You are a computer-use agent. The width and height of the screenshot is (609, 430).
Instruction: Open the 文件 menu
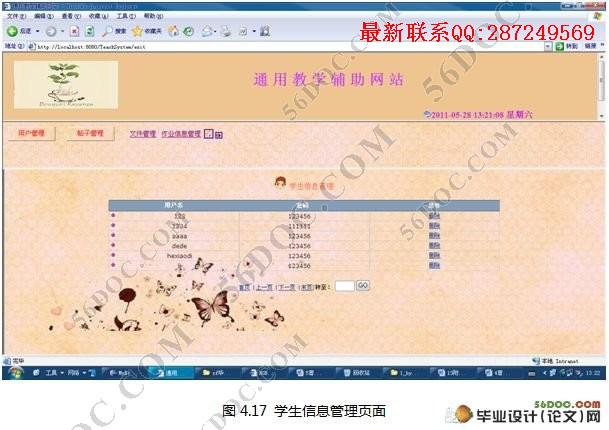point(17,16)
